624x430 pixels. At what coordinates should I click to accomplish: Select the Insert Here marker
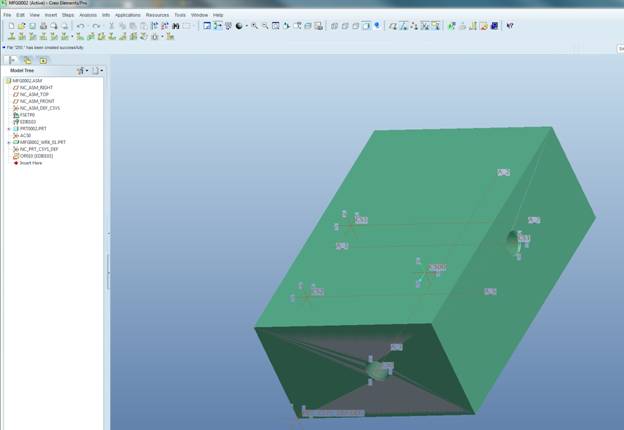(x=30, y=163)
